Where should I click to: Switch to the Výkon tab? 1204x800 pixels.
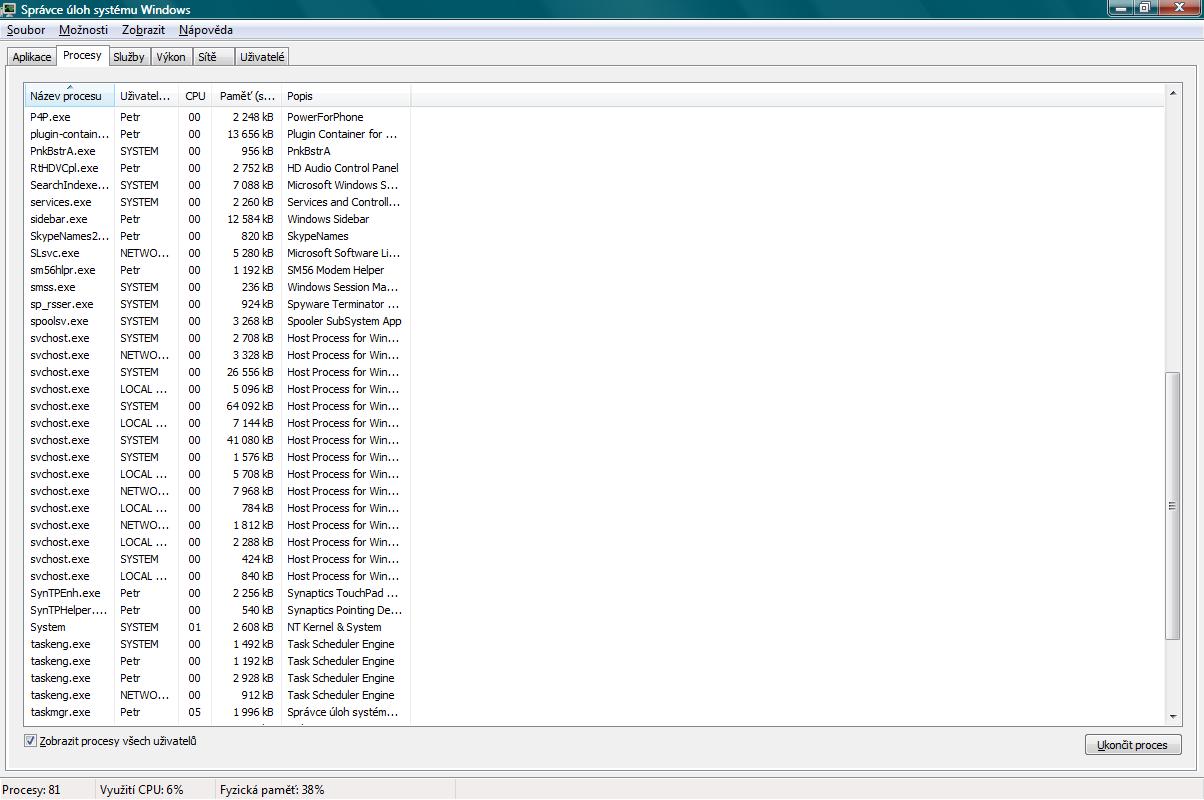click(x=171, y=57)
